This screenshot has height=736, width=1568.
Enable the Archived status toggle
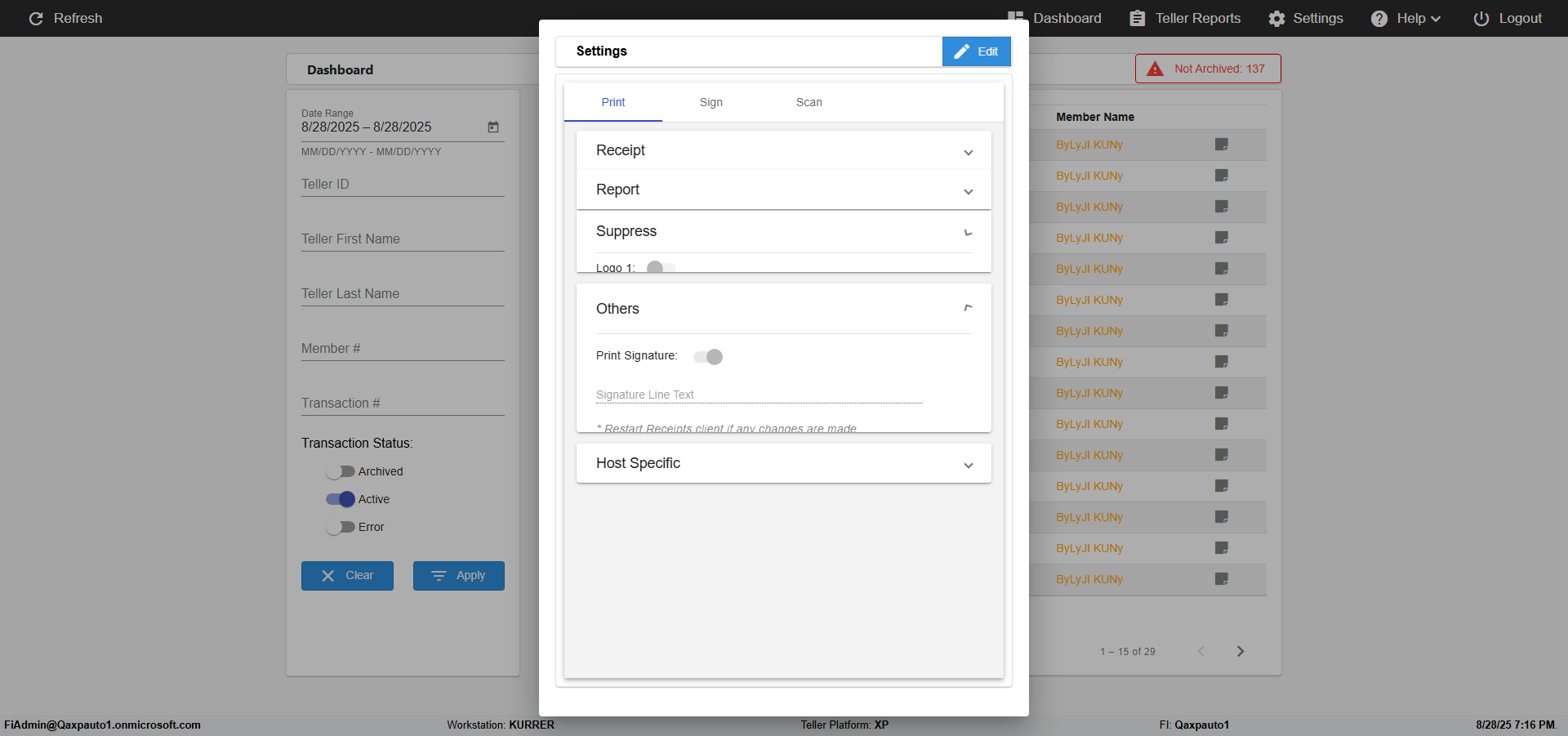(340, 471)
